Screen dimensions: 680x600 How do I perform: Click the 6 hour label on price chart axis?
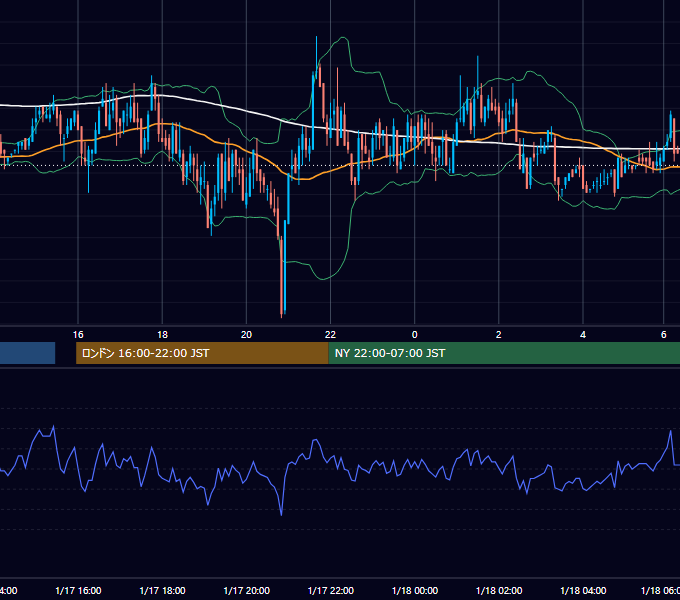click(x=664, y=335)
